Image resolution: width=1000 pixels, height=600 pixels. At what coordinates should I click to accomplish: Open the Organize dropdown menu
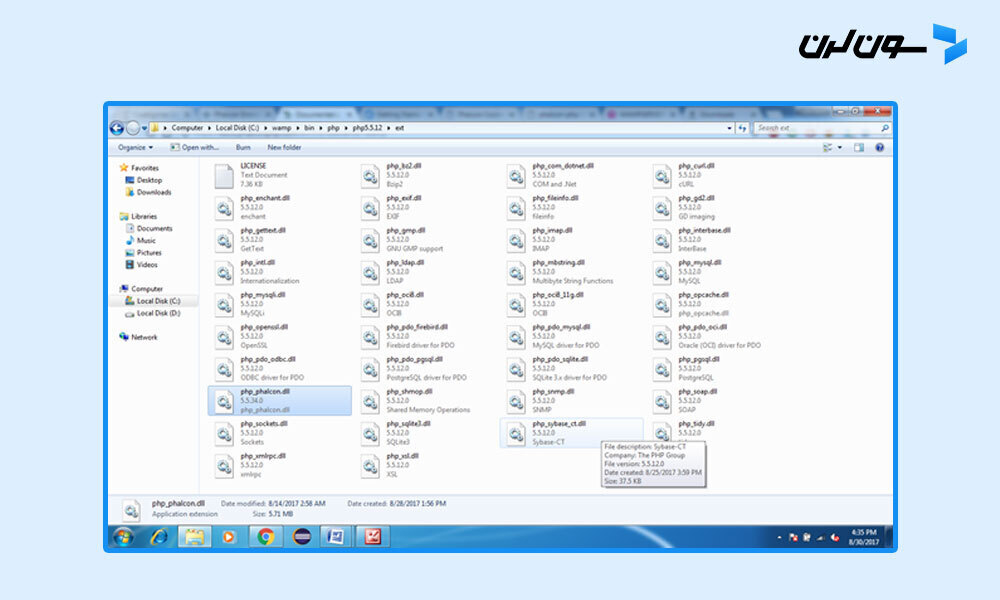coord(135,147)
